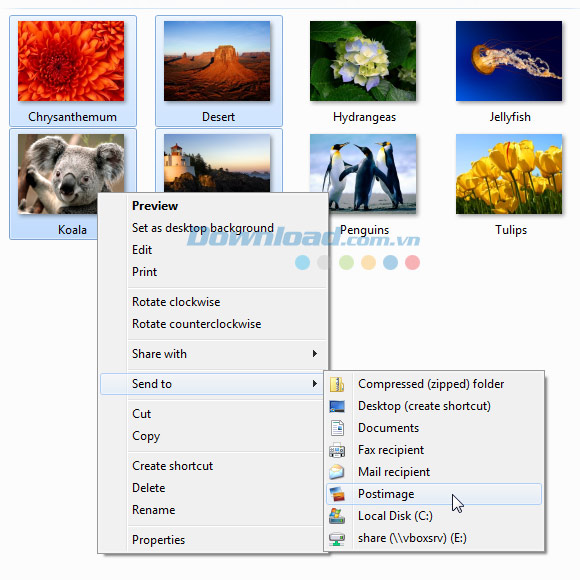Select the Desert thumbnail
Screen dimensions: 580x580
point(217,61)
